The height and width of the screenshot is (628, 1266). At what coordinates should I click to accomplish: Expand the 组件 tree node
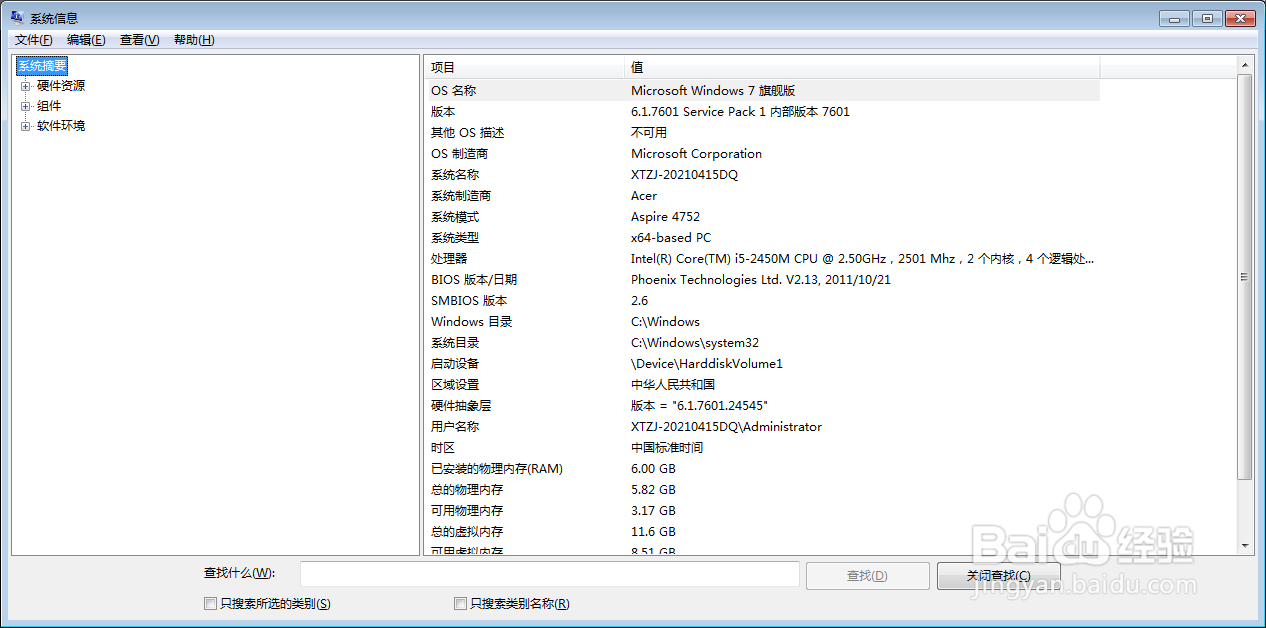click(x=26, y=106)
